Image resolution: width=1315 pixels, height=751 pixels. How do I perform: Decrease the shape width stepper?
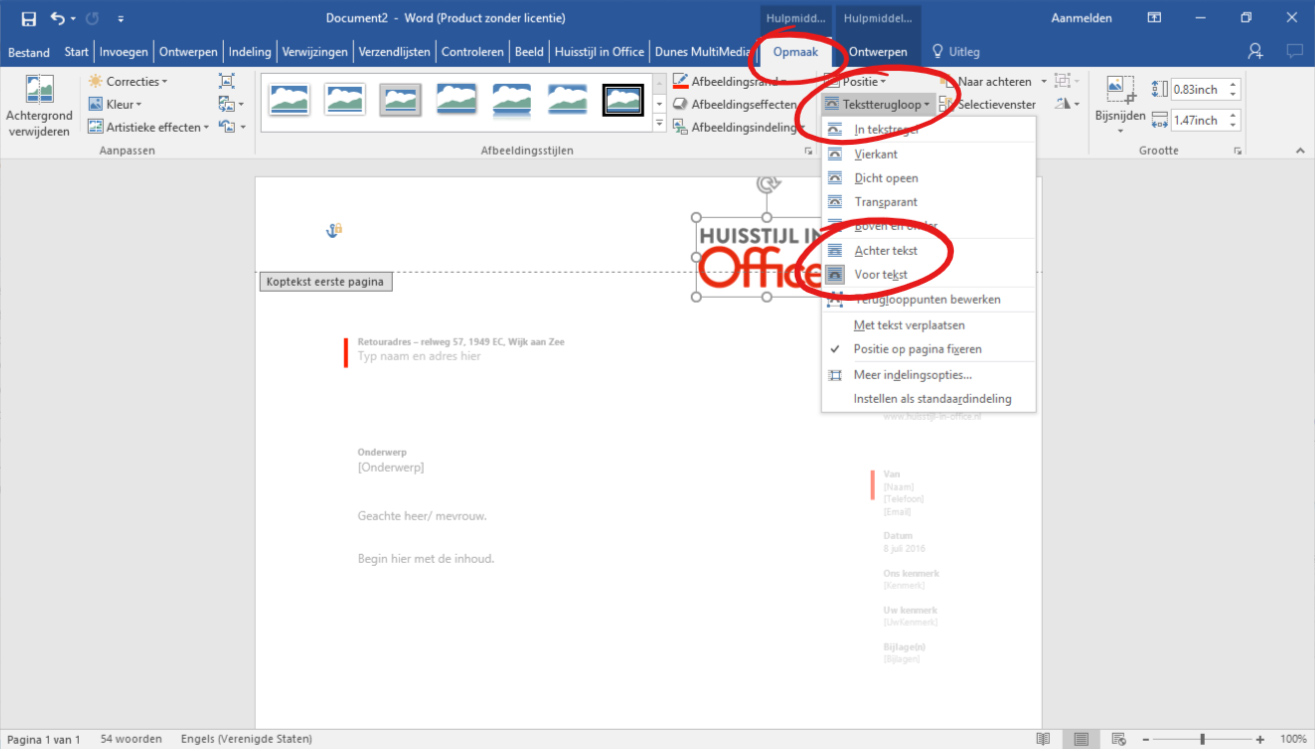coord(1233,125)
